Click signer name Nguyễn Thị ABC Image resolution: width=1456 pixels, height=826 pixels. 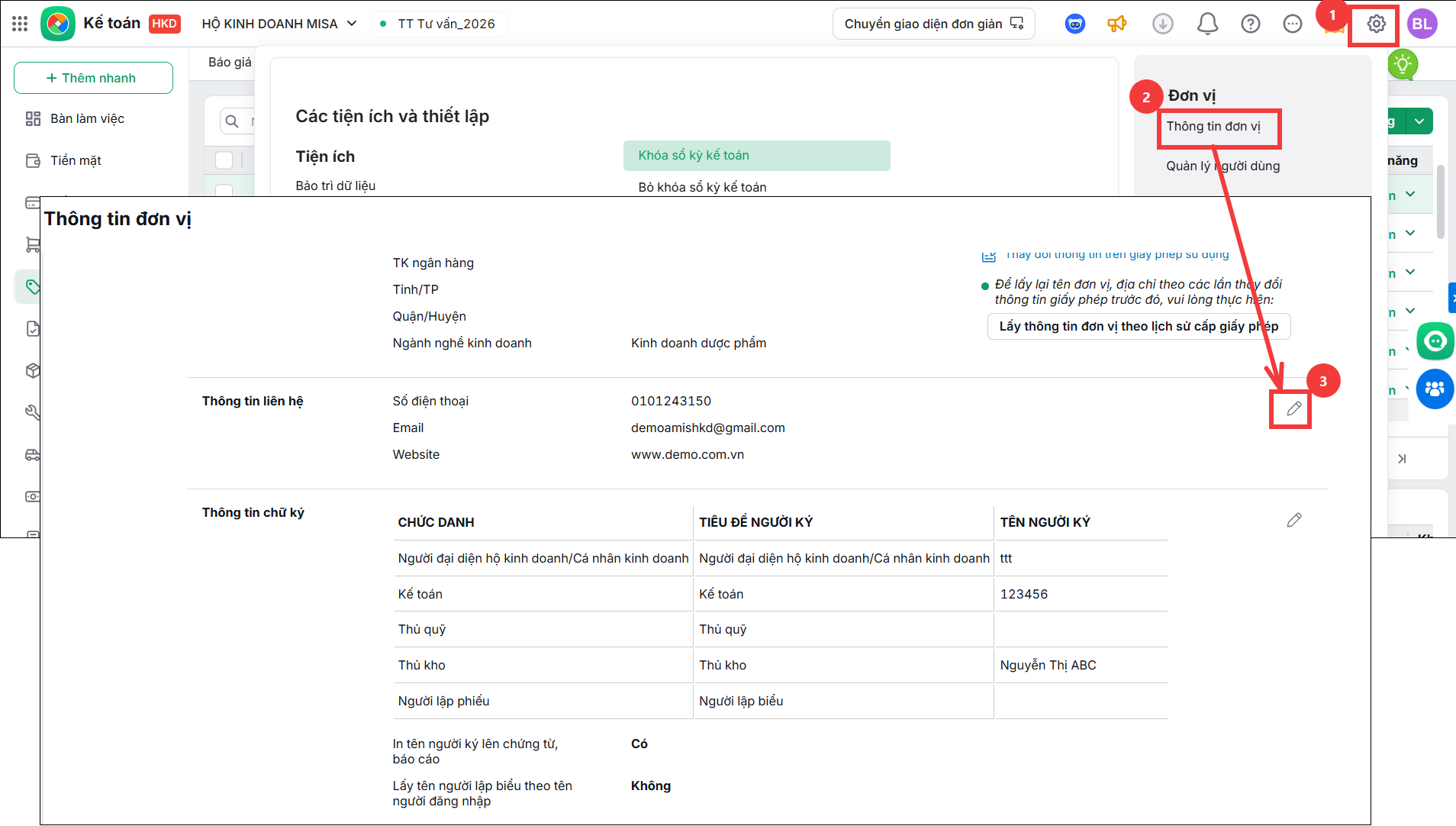click(1048, 665)
